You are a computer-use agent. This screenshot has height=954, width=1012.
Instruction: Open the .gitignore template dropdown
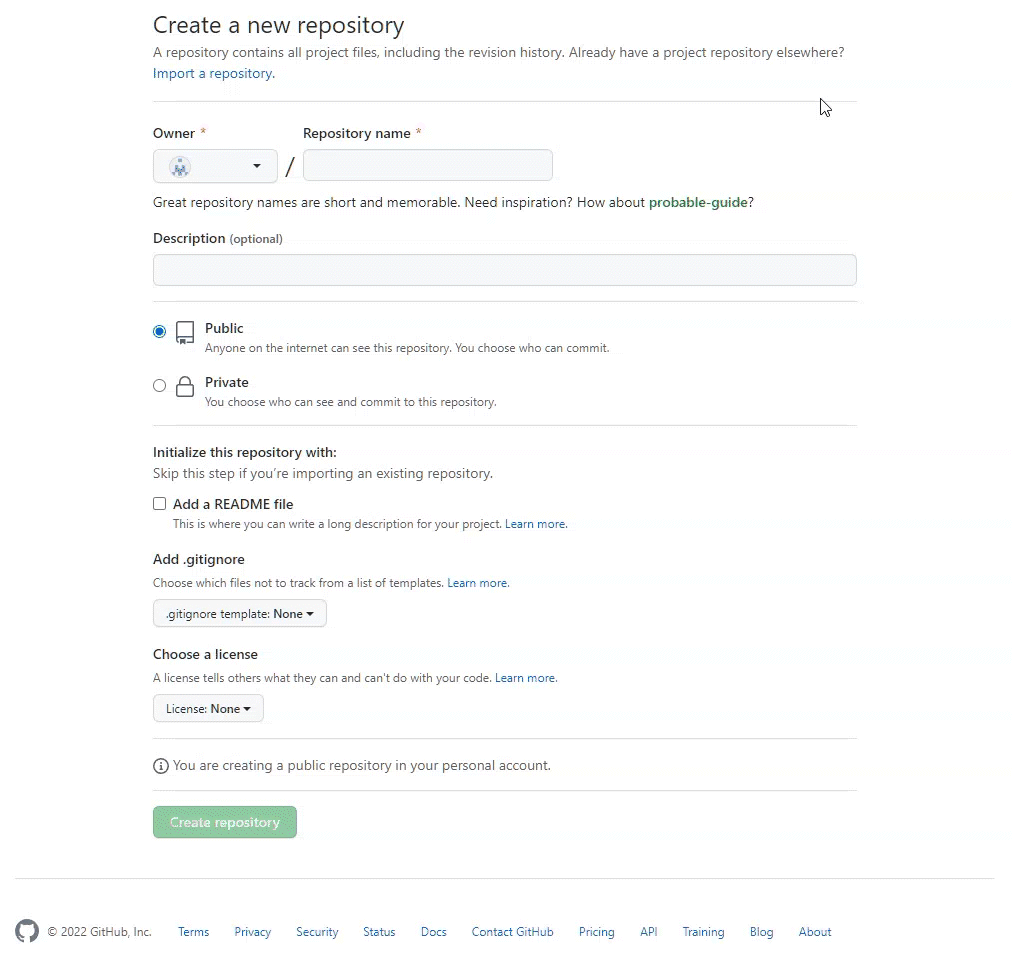pyautogui.click(x=239, y=613)
